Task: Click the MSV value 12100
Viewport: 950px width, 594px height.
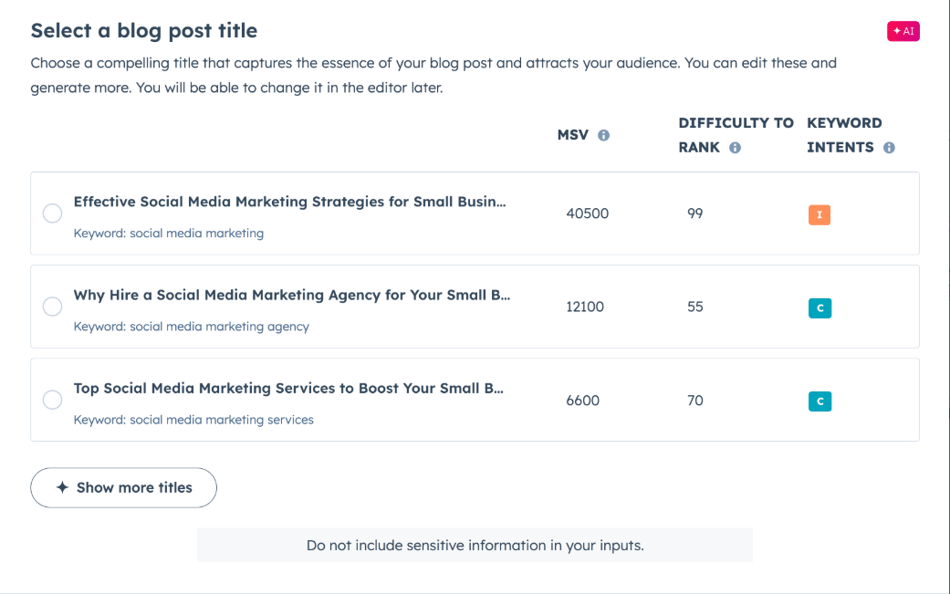Action: (585, 307)
